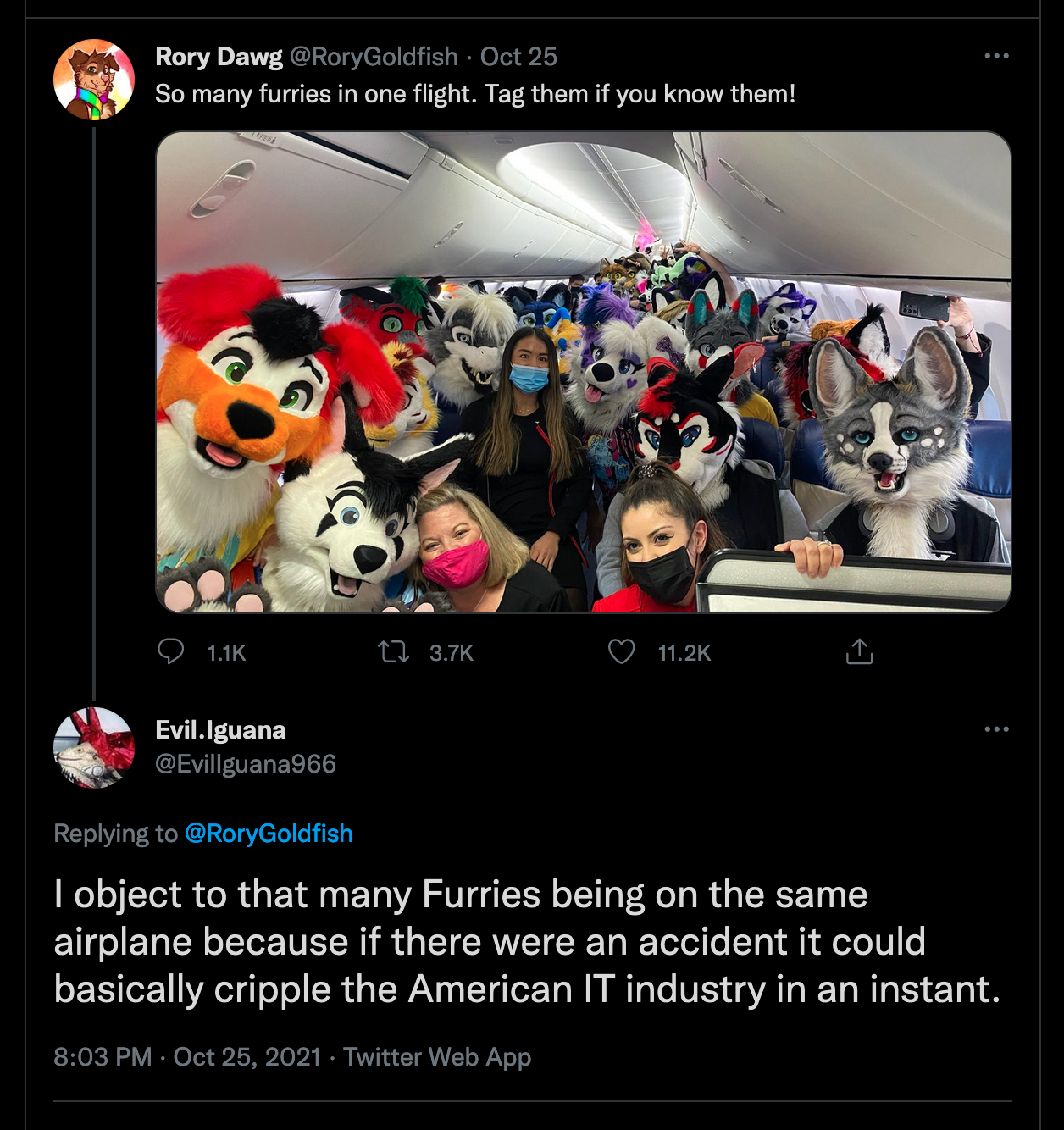Open the @RoryGoldfish link in the reply header
Image resolution: width=1064 pixels, height=1130 pixels.
(x=269, y=834)
